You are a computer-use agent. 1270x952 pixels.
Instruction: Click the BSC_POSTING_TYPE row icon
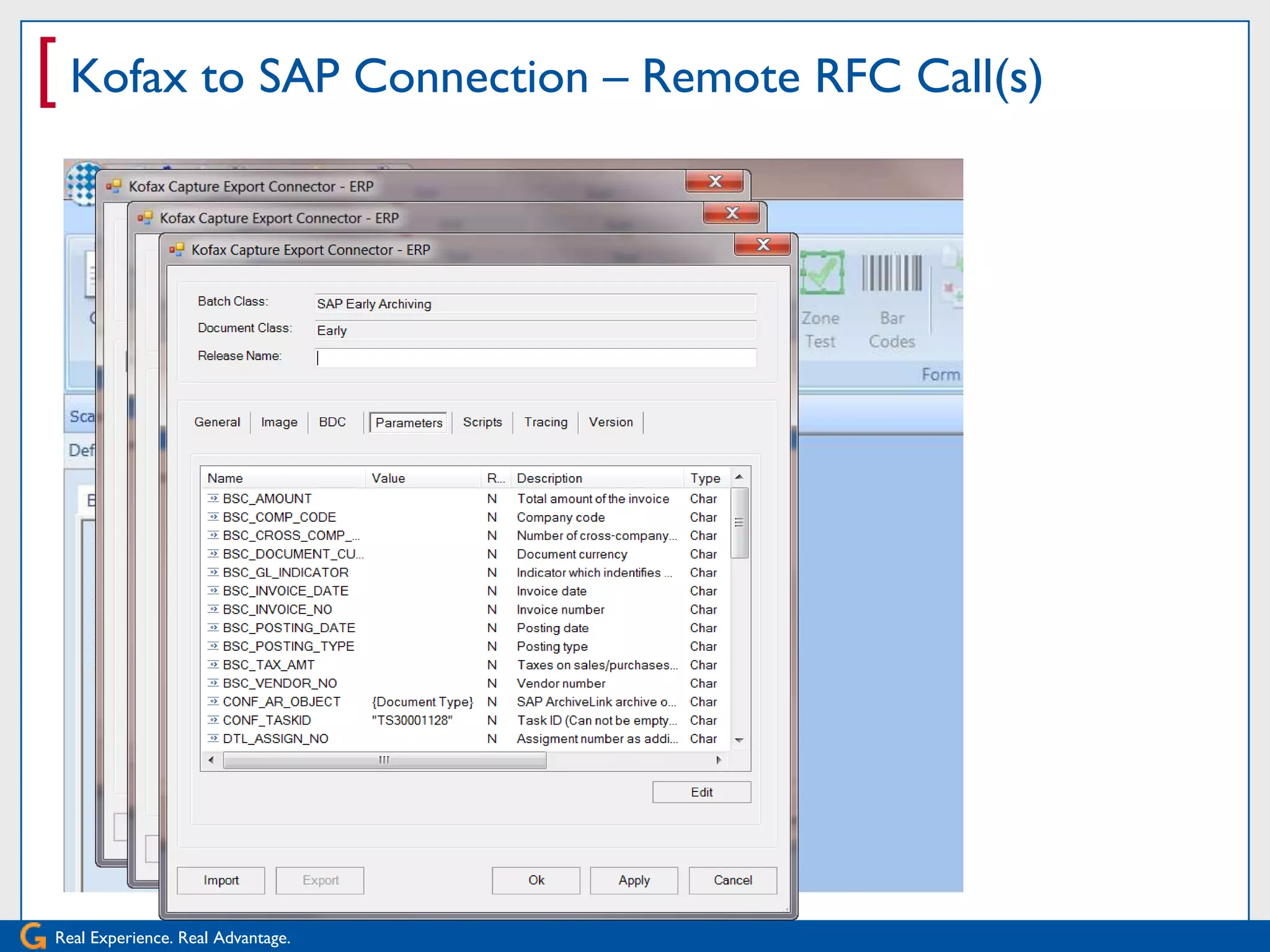click(213, 646)
